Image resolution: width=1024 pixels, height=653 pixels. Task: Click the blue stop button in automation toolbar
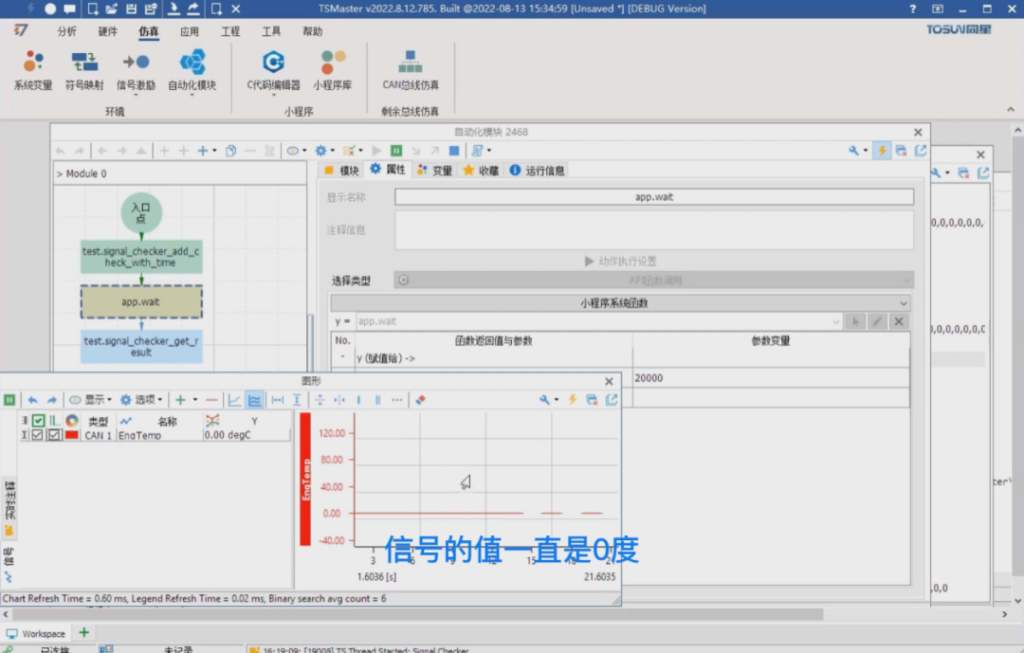[x=454, y=151]
